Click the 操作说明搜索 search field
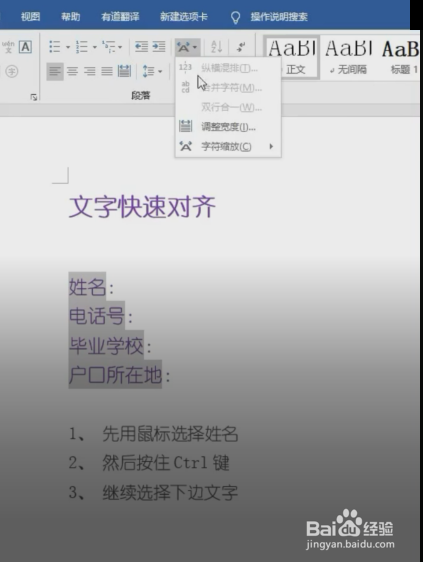Viewport: 423px width, 562px height. pos(279,16)
